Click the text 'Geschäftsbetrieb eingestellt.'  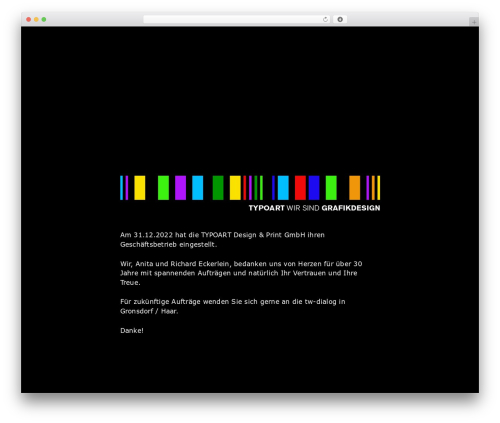(x=168, y=245)
